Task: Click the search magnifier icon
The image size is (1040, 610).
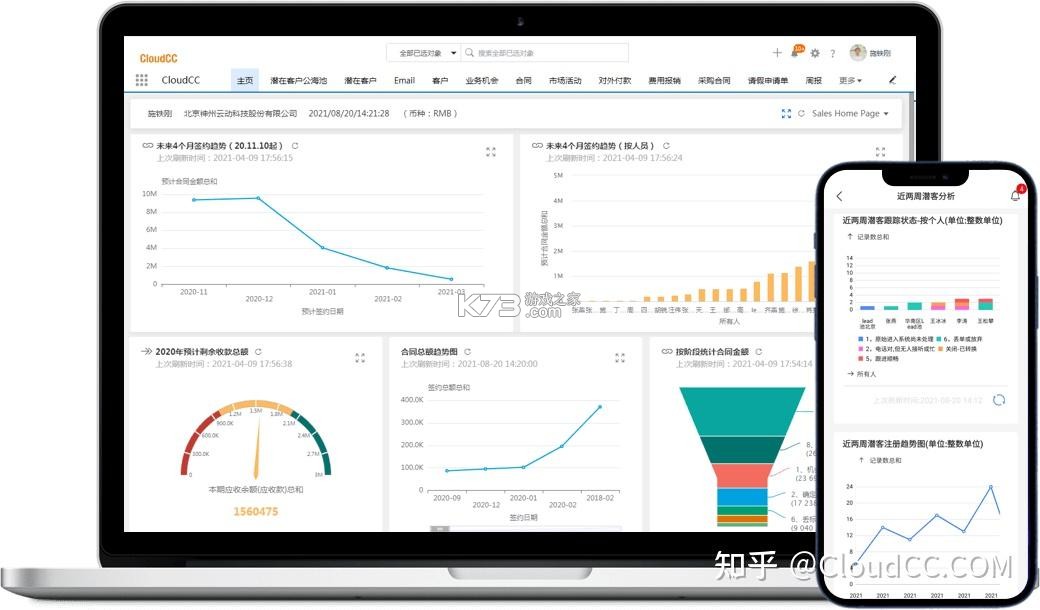Action: 470,52
